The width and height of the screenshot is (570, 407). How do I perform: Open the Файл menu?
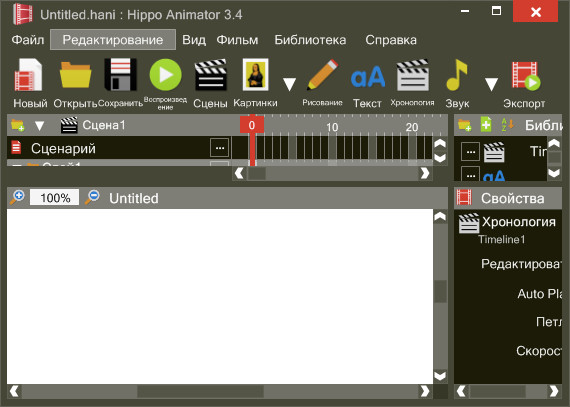[28, 40]
